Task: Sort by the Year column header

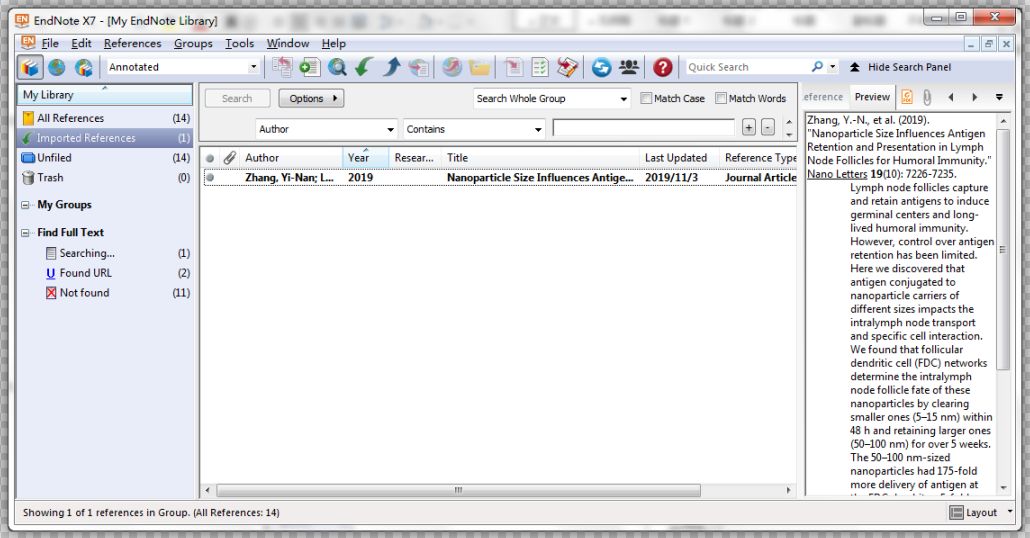Action: pos(365,158)
